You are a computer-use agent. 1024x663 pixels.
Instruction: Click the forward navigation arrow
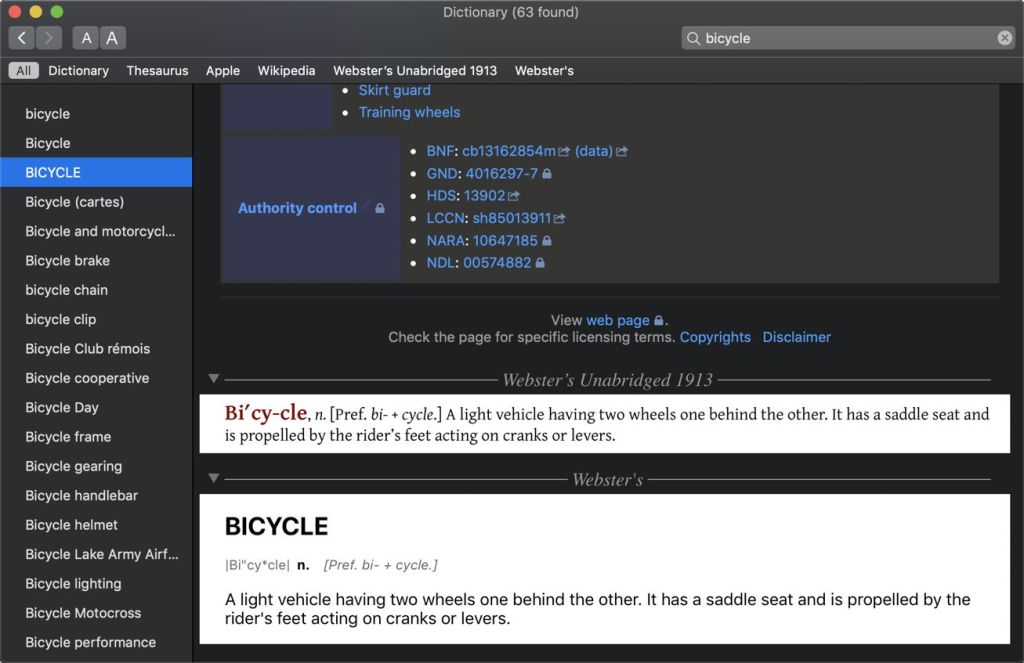[48, 38]
